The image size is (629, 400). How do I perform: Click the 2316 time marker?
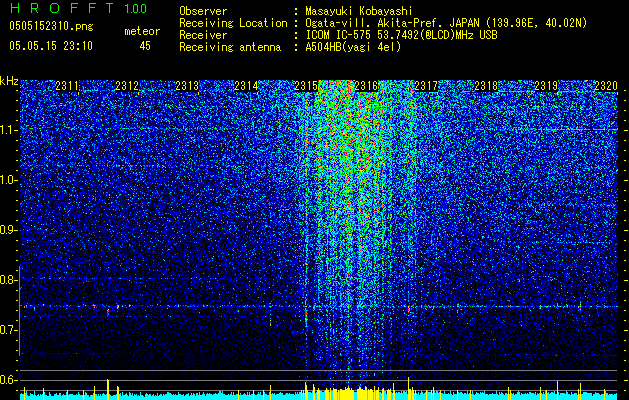(366, 86)
